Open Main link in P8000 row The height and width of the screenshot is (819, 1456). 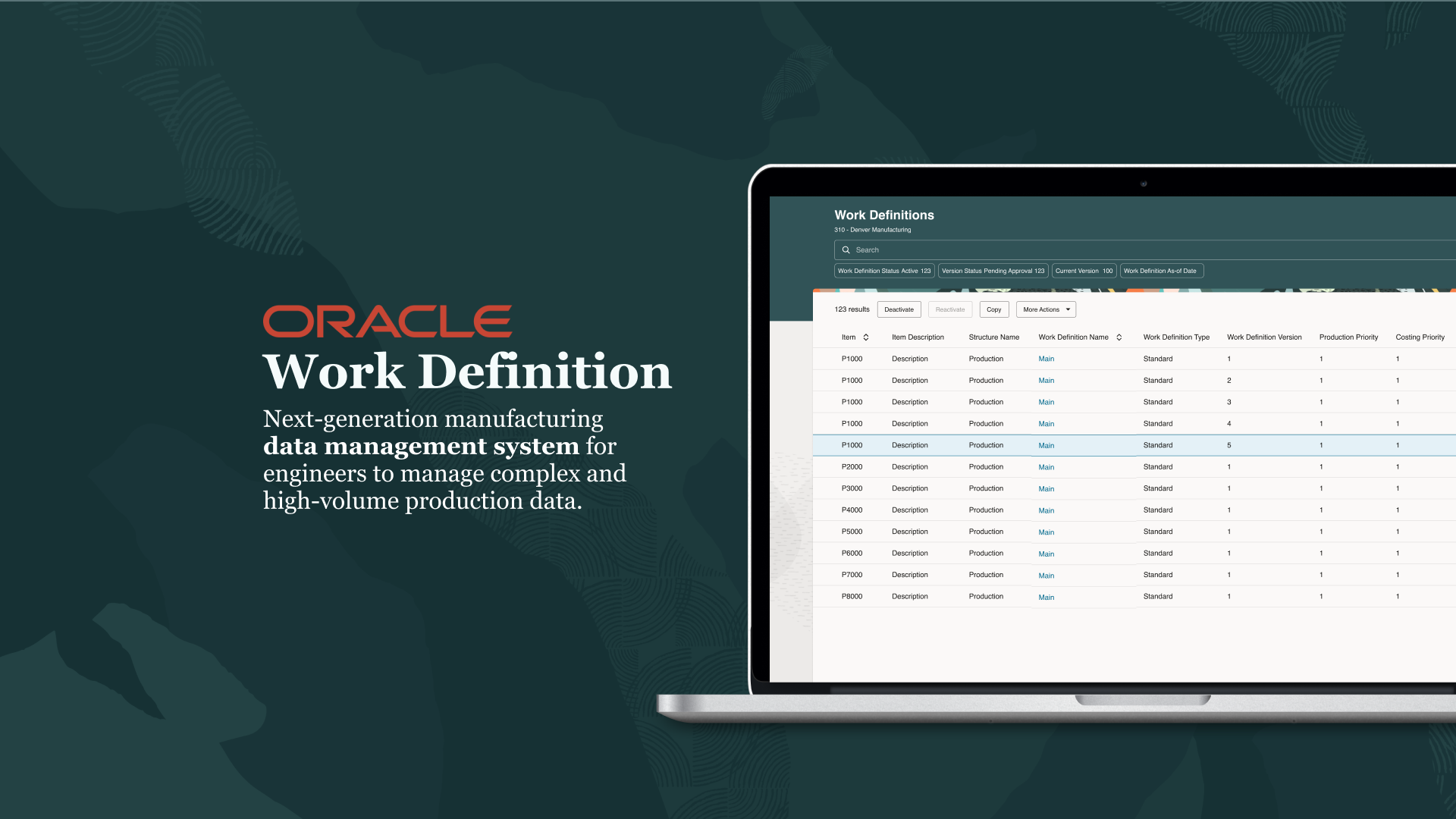tap(1046, 598)
